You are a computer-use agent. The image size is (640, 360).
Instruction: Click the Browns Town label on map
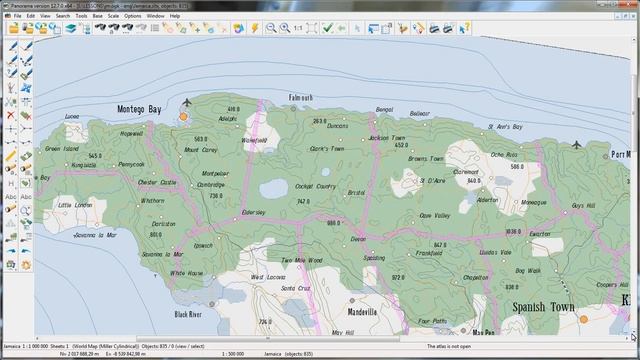click(x=426, y=158)
